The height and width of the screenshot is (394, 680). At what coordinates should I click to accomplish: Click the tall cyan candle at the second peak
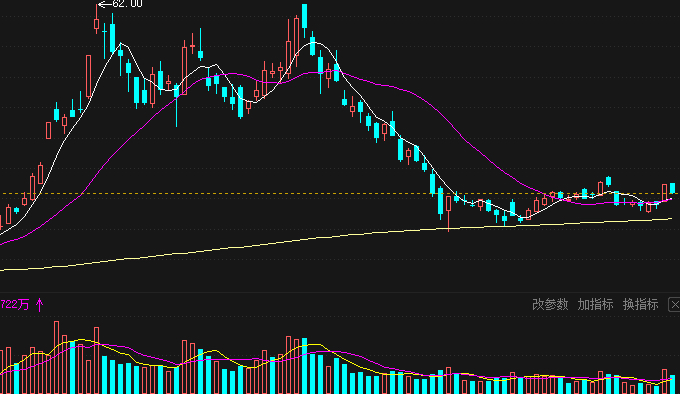point(304,16)
